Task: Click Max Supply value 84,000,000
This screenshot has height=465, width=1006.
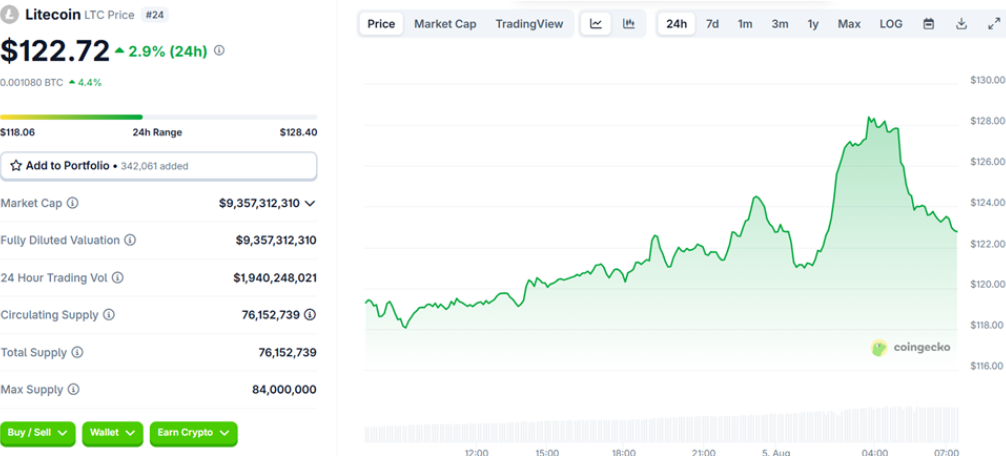Action: [284, 389]
